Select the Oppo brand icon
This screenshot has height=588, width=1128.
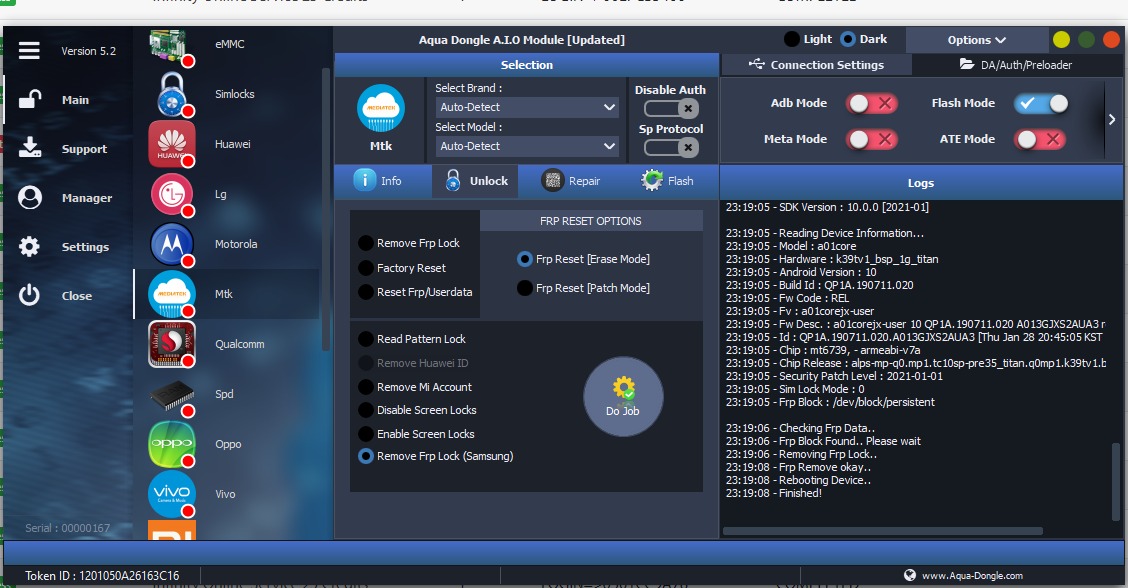point(171,444)
